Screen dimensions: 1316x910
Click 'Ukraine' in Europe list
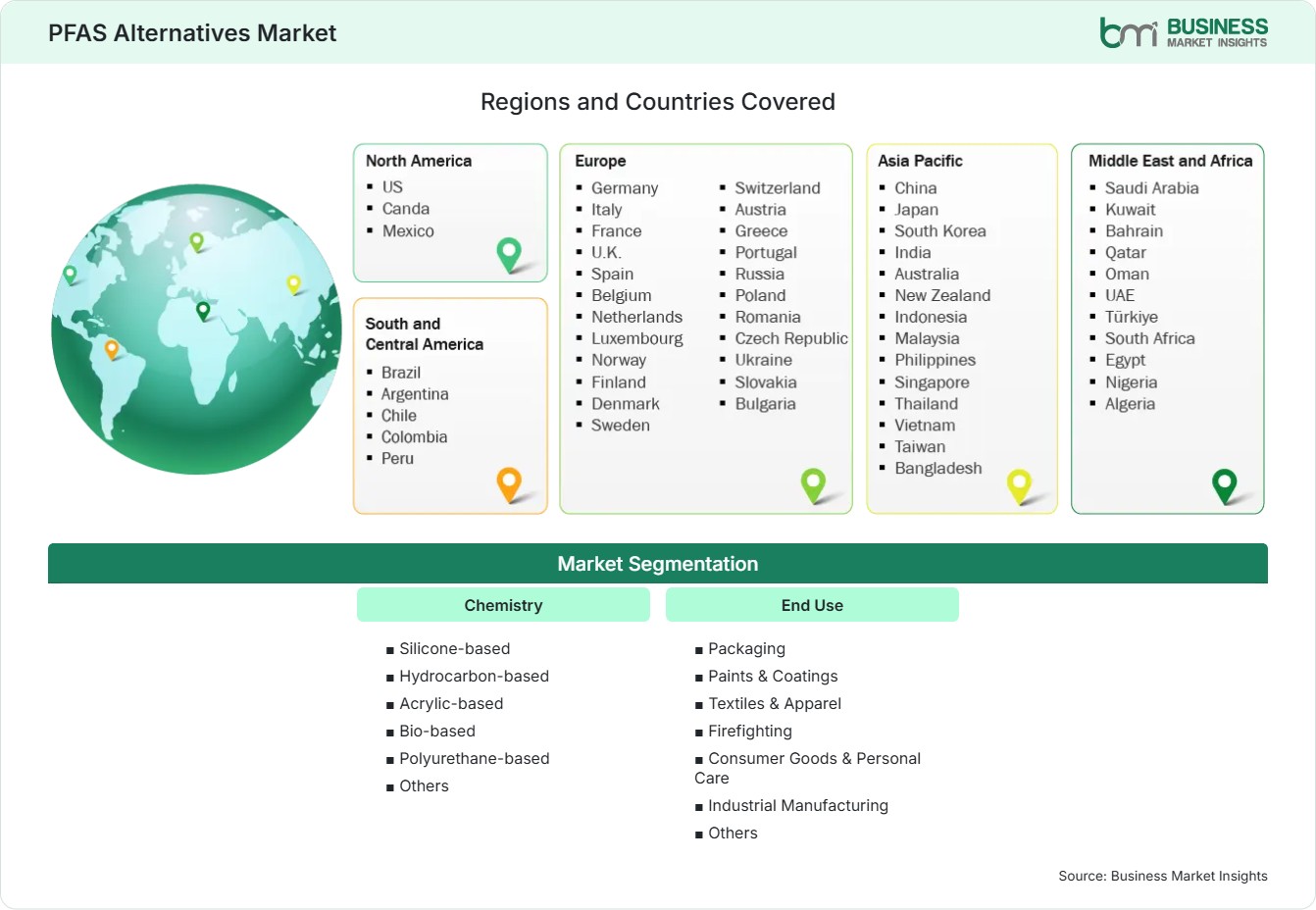(x=764, y=361)
